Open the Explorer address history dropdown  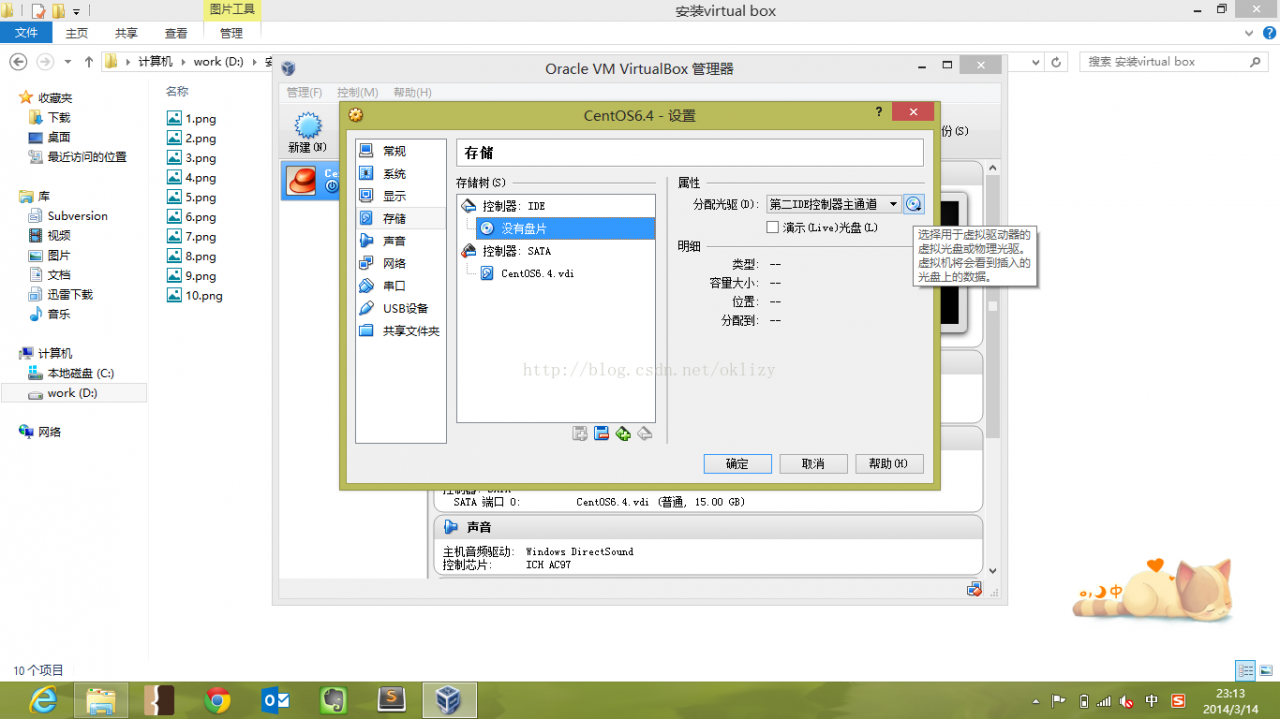pyautogui.click(x=1036, y=62)
